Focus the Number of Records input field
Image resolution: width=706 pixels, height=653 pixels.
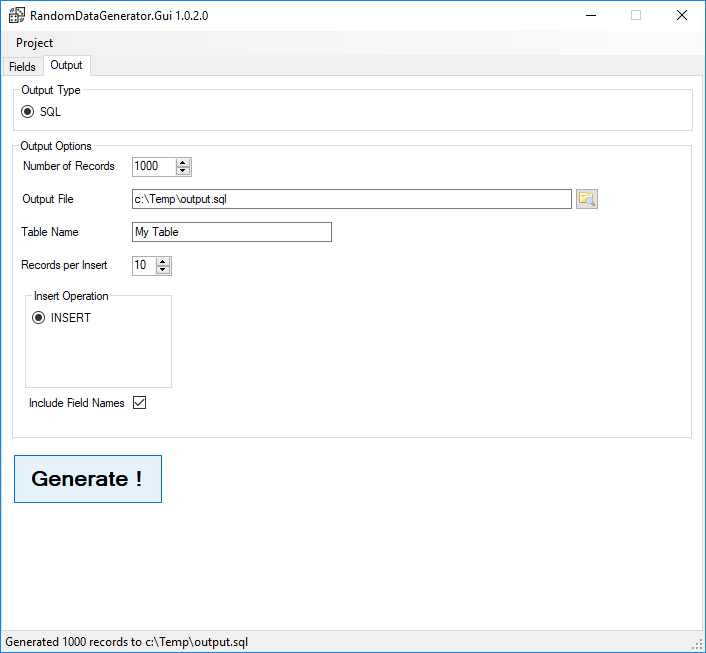(154, 167)
